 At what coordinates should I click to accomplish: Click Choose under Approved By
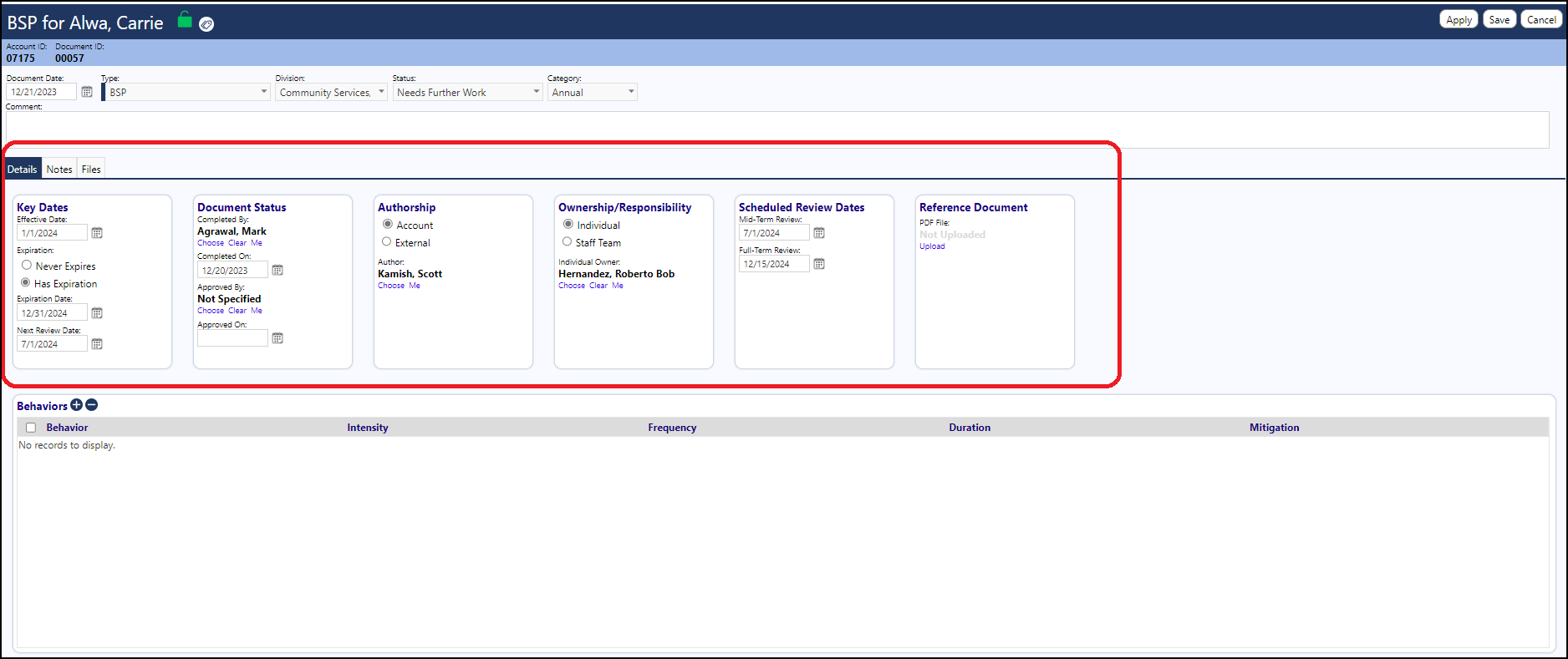[211, 311]
